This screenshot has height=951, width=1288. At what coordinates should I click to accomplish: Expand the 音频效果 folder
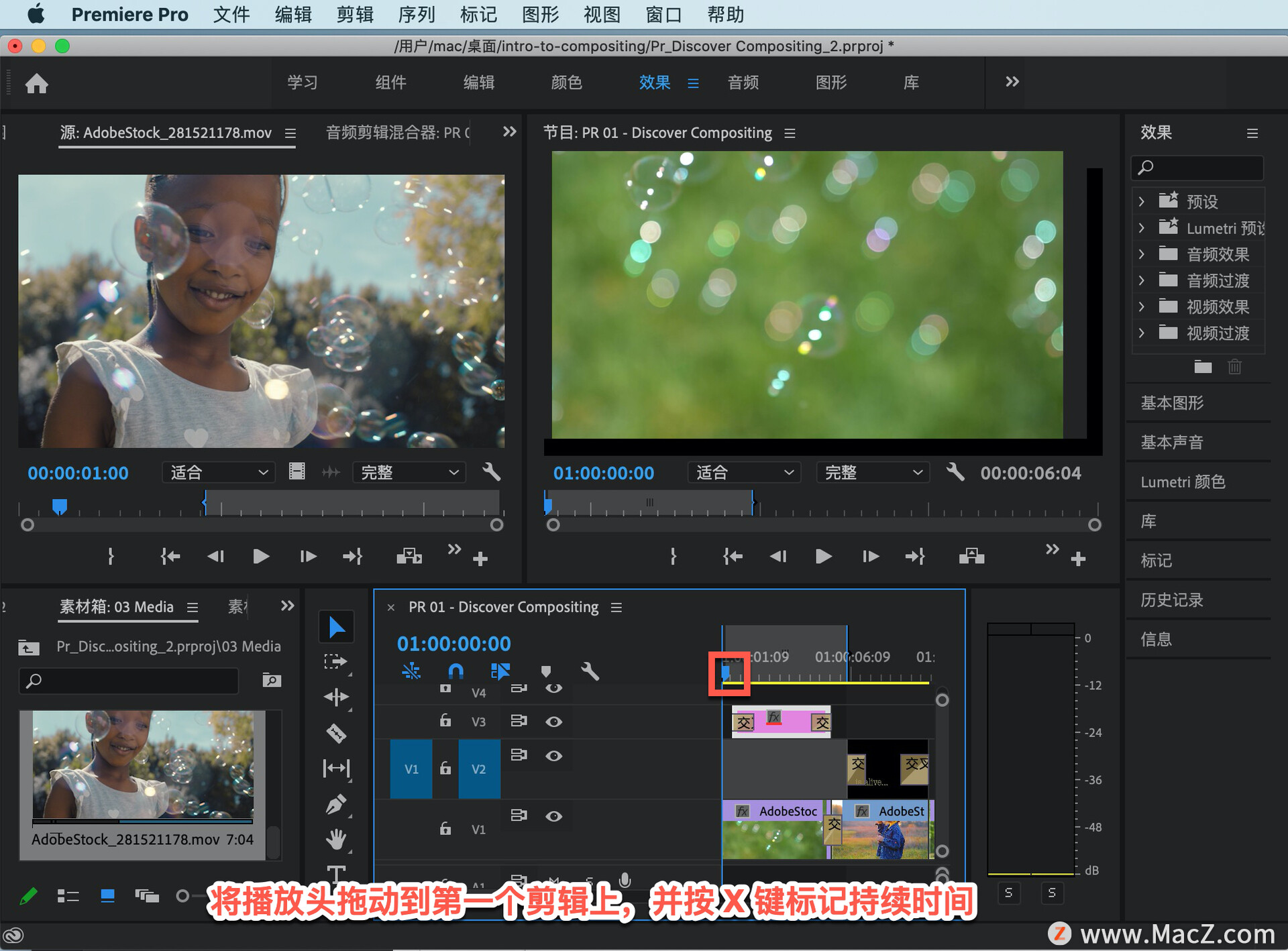click(1142, 254)
